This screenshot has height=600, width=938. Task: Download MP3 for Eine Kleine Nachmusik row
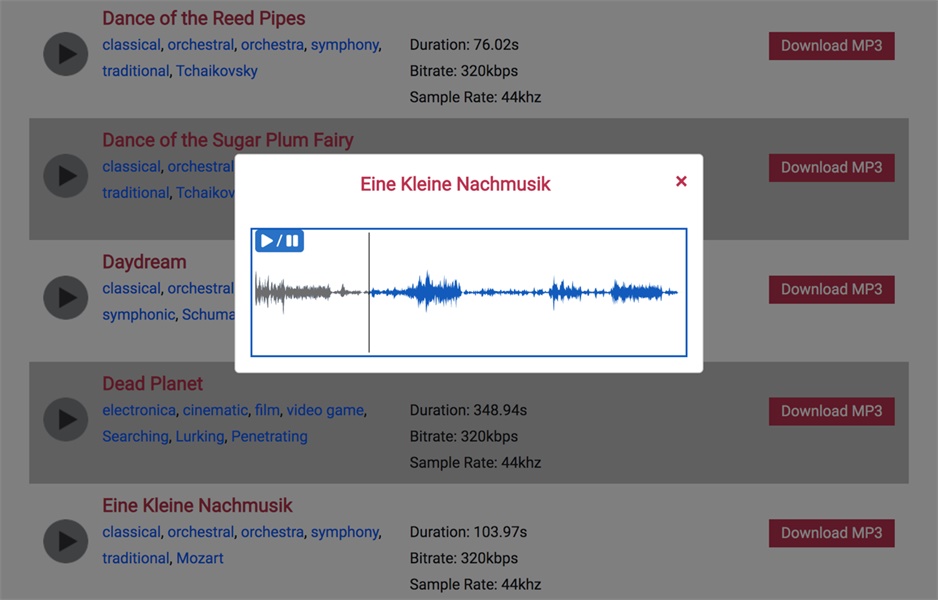pyautogui.click(x=831, y=533)
